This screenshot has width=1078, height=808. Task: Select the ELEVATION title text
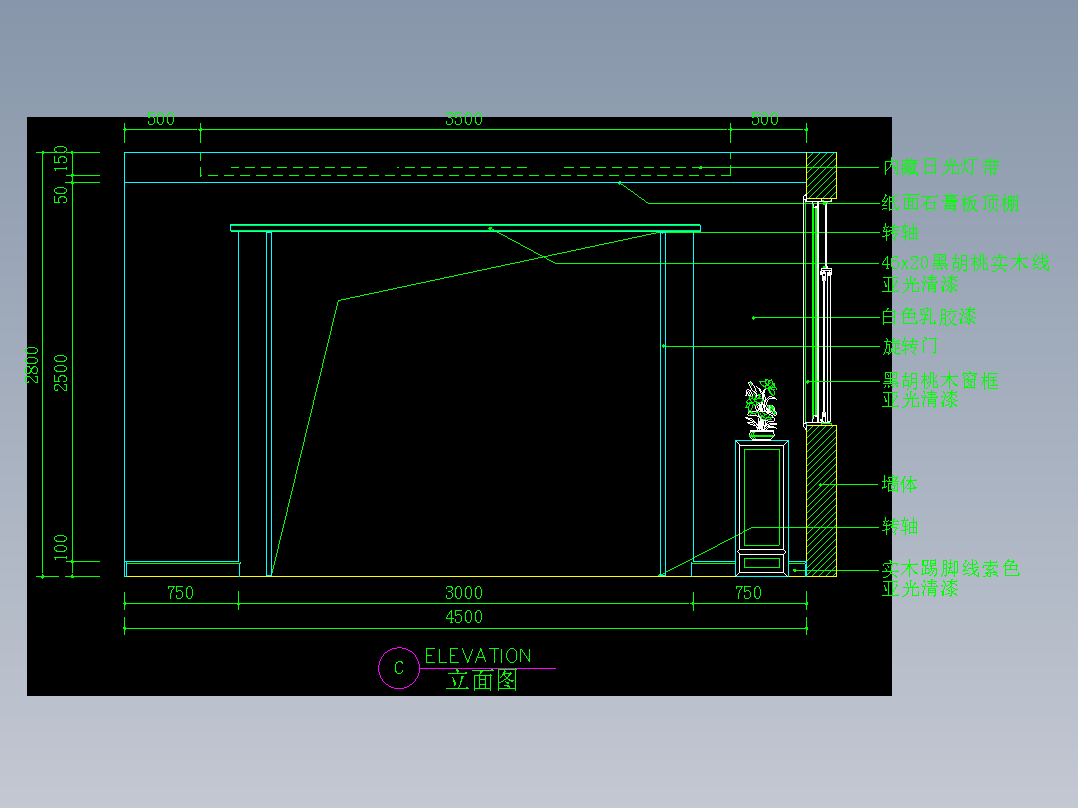point(478,656)
